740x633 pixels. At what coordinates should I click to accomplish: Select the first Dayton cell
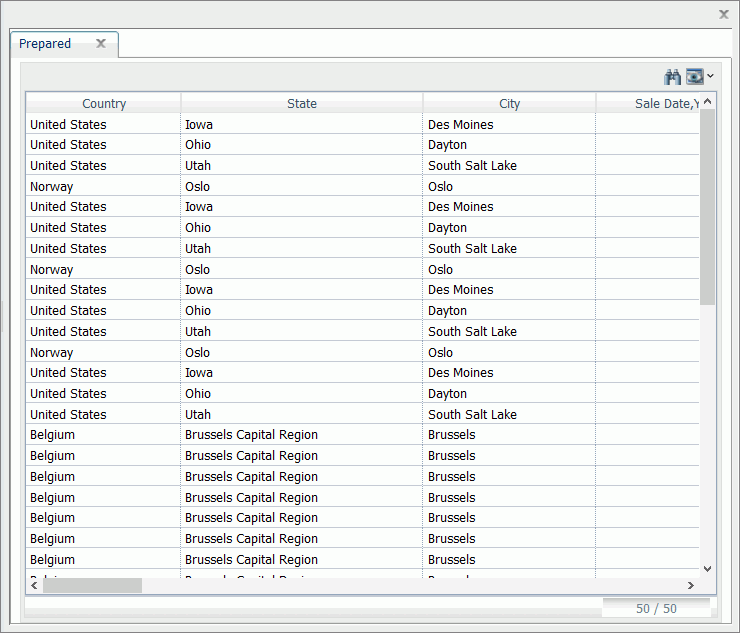pos(509,144)
